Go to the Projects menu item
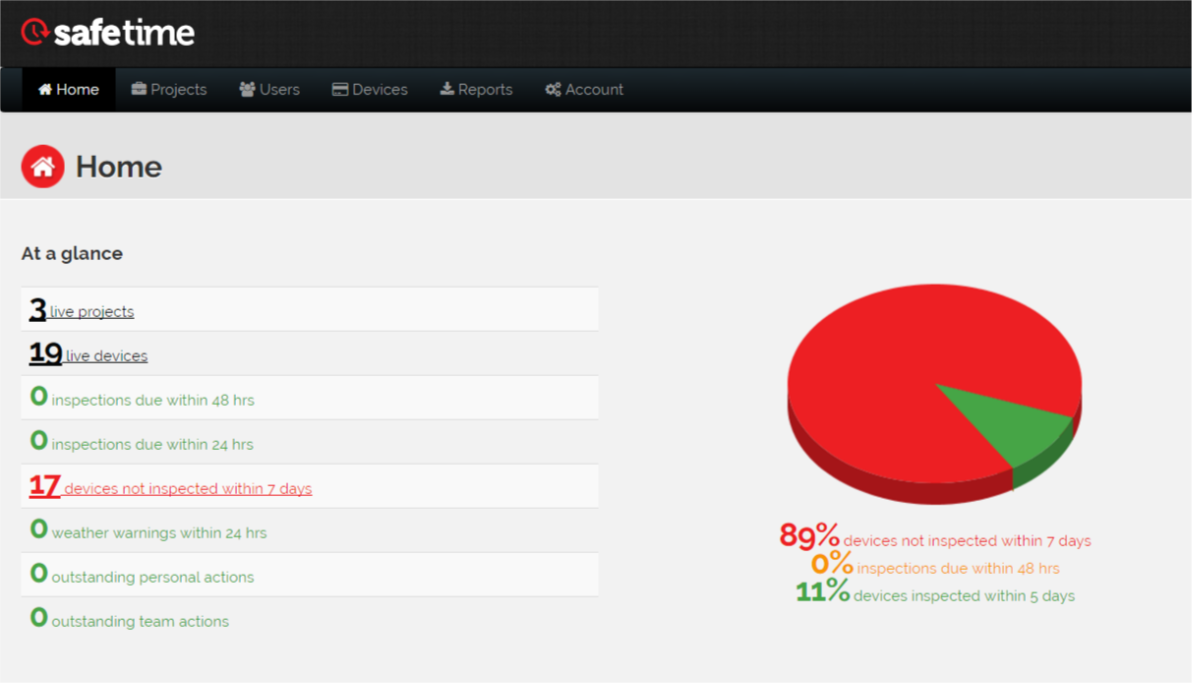 point(169,90)
